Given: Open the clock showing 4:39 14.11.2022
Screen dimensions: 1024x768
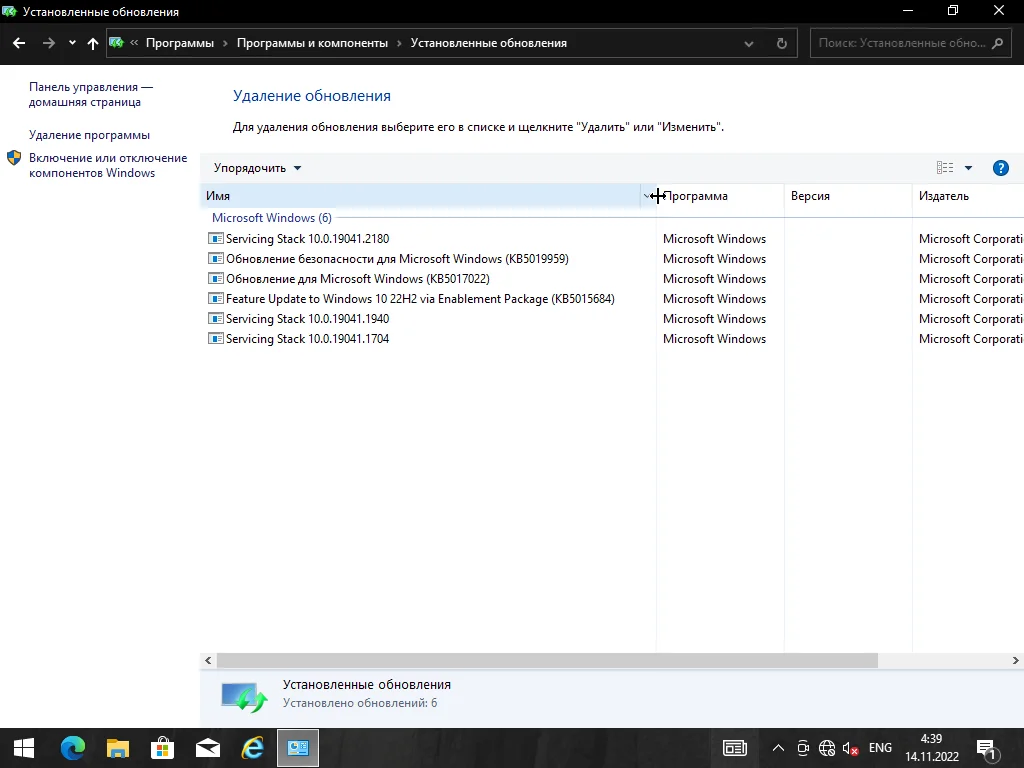Looking at the screenshot, I should coord(932,748).
